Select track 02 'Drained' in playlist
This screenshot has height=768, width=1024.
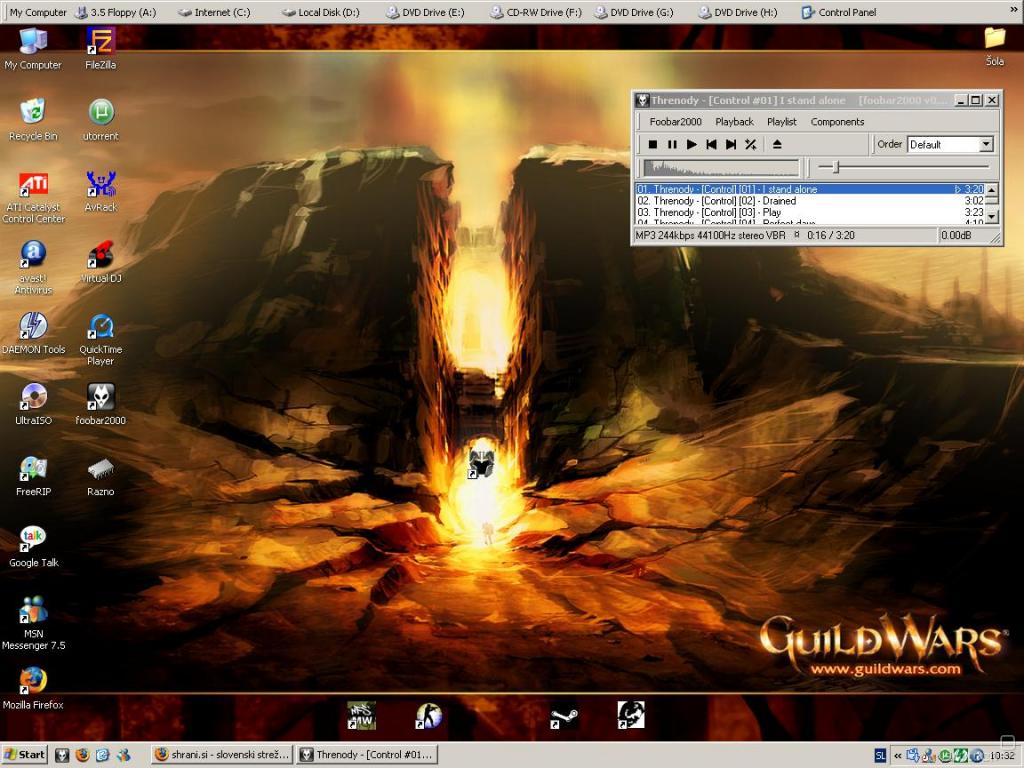pos(810,200)
